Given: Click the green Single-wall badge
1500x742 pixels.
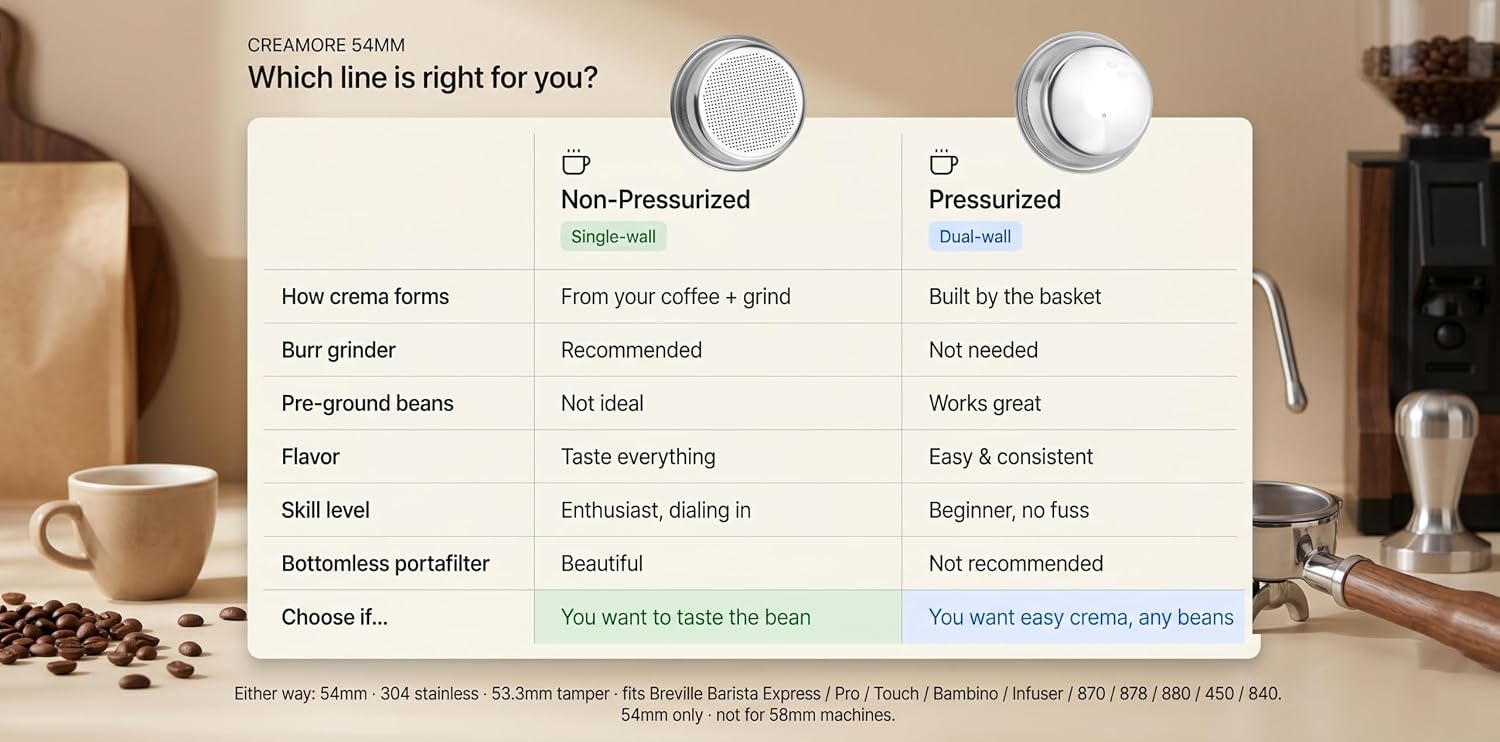Looking at the screenshot, I should 614,237.
